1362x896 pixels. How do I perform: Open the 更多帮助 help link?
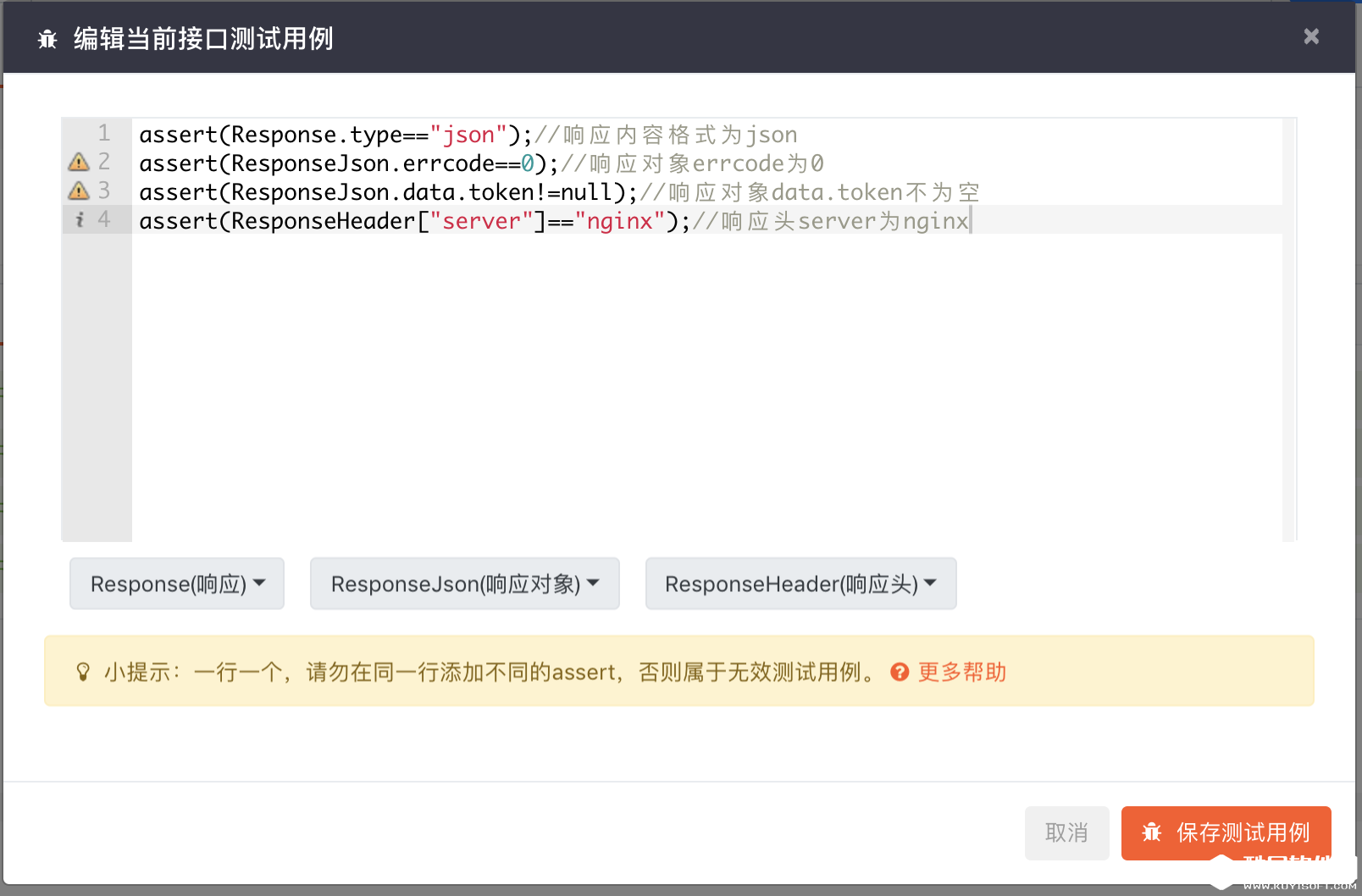point(962,672)
